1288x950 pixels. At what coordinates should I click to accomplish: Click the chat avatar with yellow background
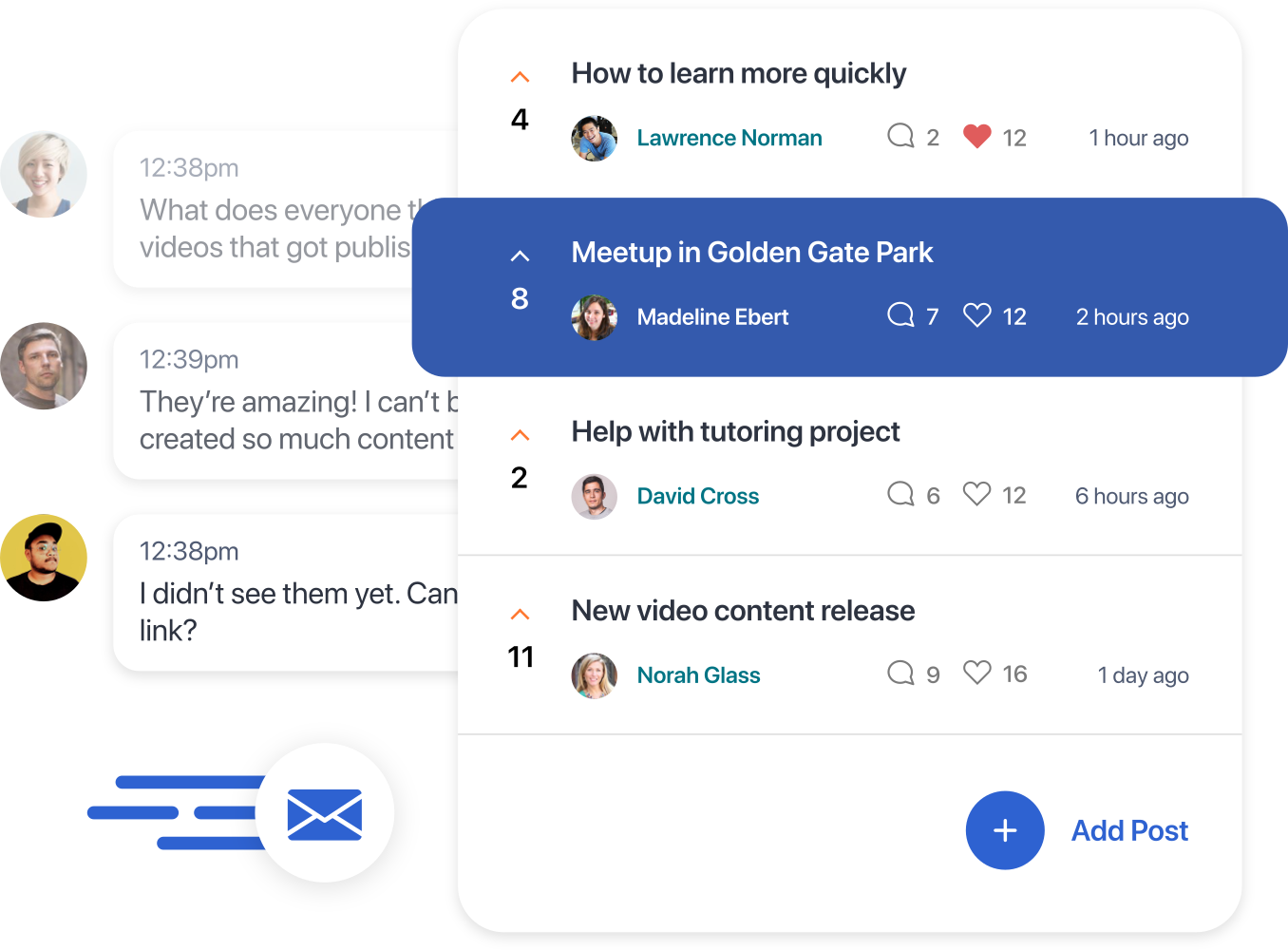pyautogui.click(x=44, y=558)
